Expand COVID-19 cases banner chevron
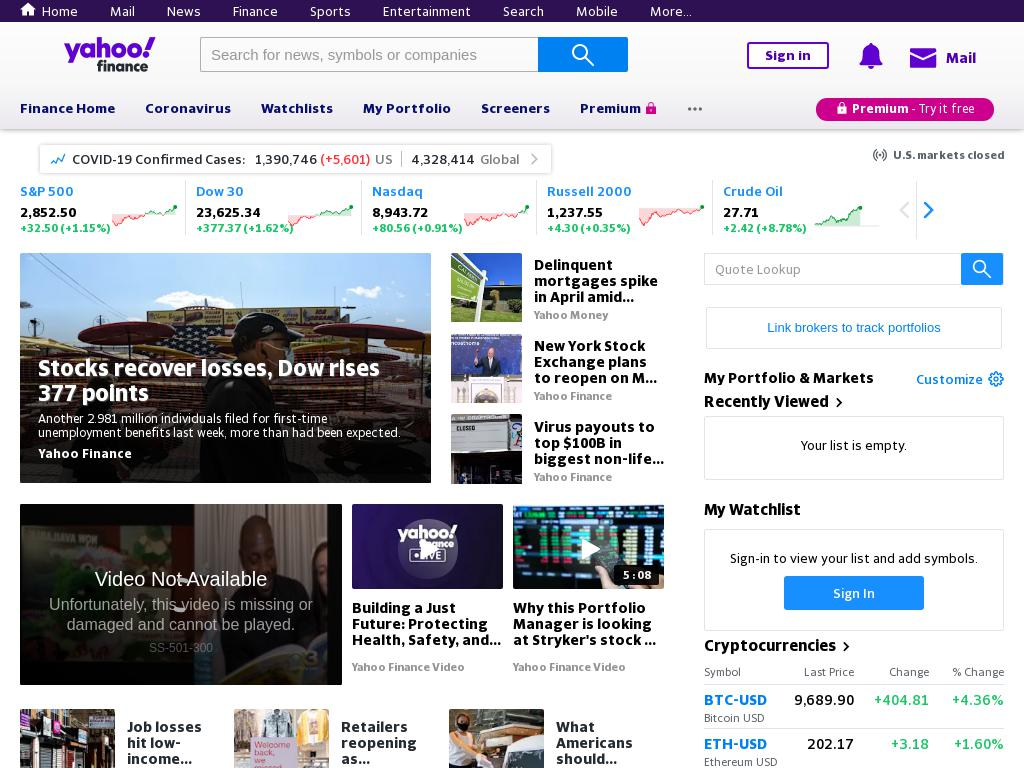 [534, 159]
